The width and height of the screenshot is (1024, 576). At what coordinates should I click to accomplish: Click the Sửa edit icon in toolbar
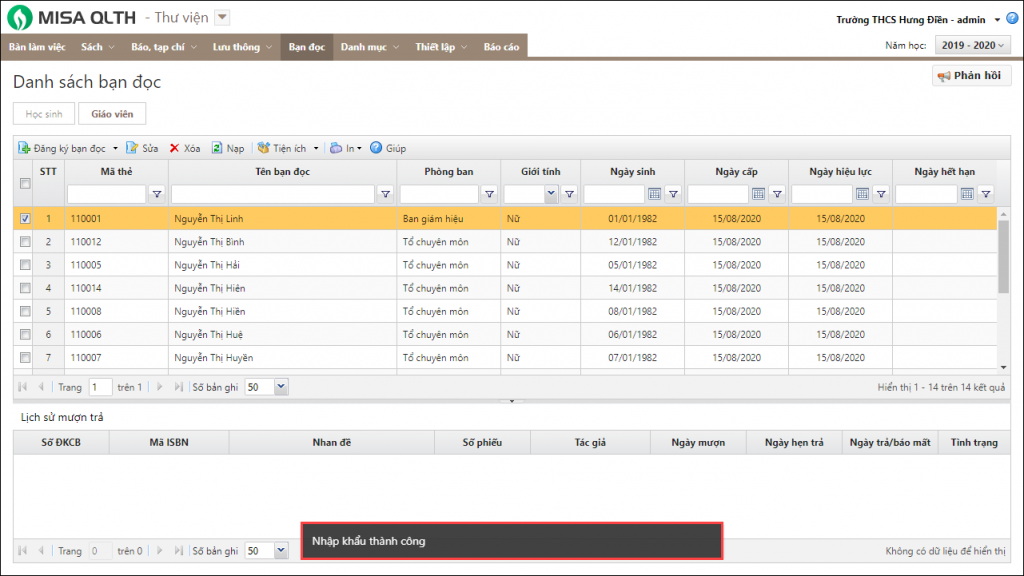(132, 148)
